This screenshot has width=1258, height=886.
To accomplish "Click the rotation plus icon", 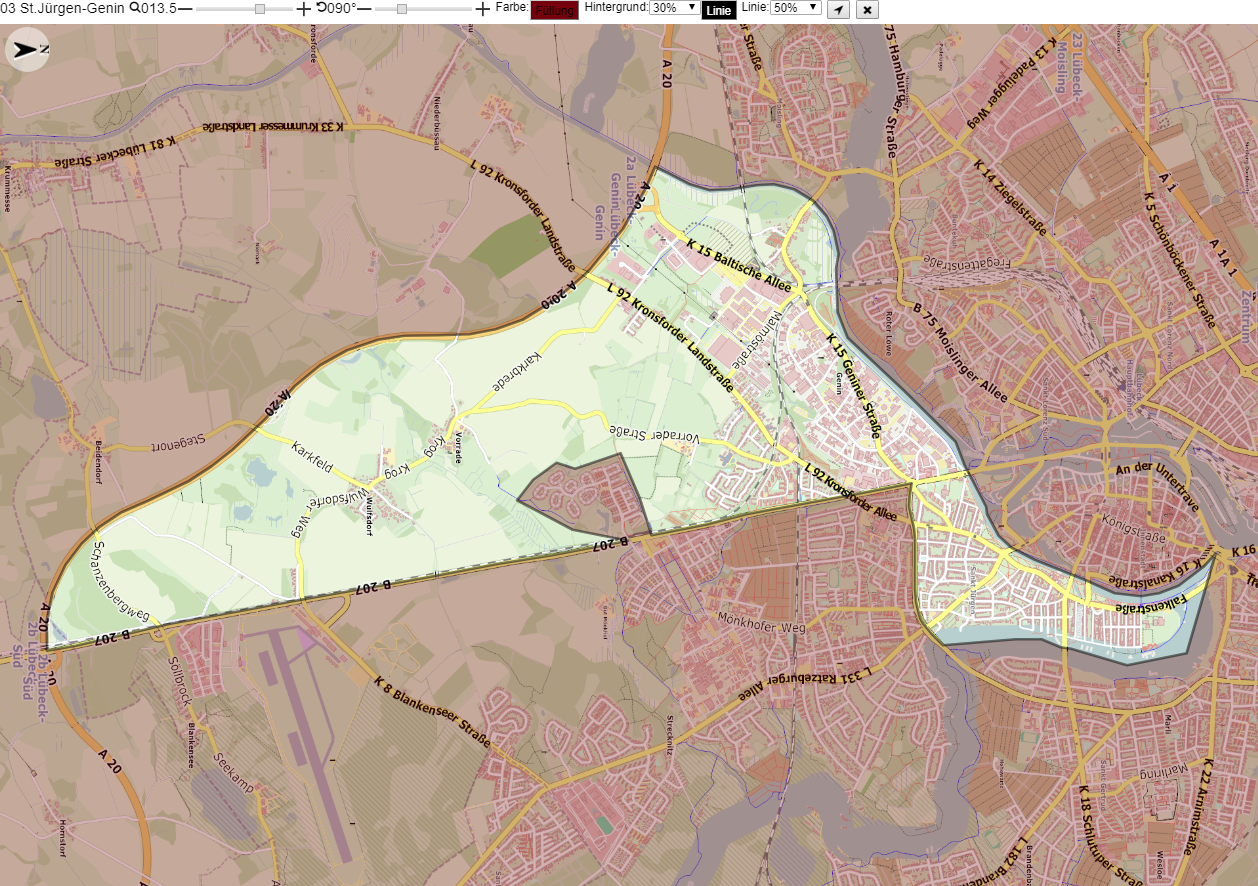I will (483, 8).
